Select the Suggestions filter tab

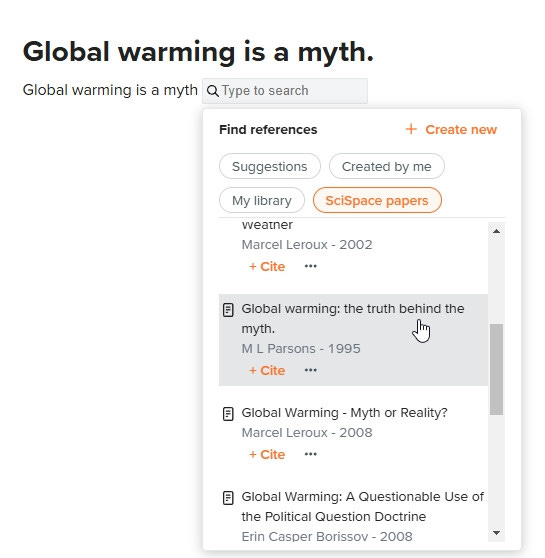point(269,166)
